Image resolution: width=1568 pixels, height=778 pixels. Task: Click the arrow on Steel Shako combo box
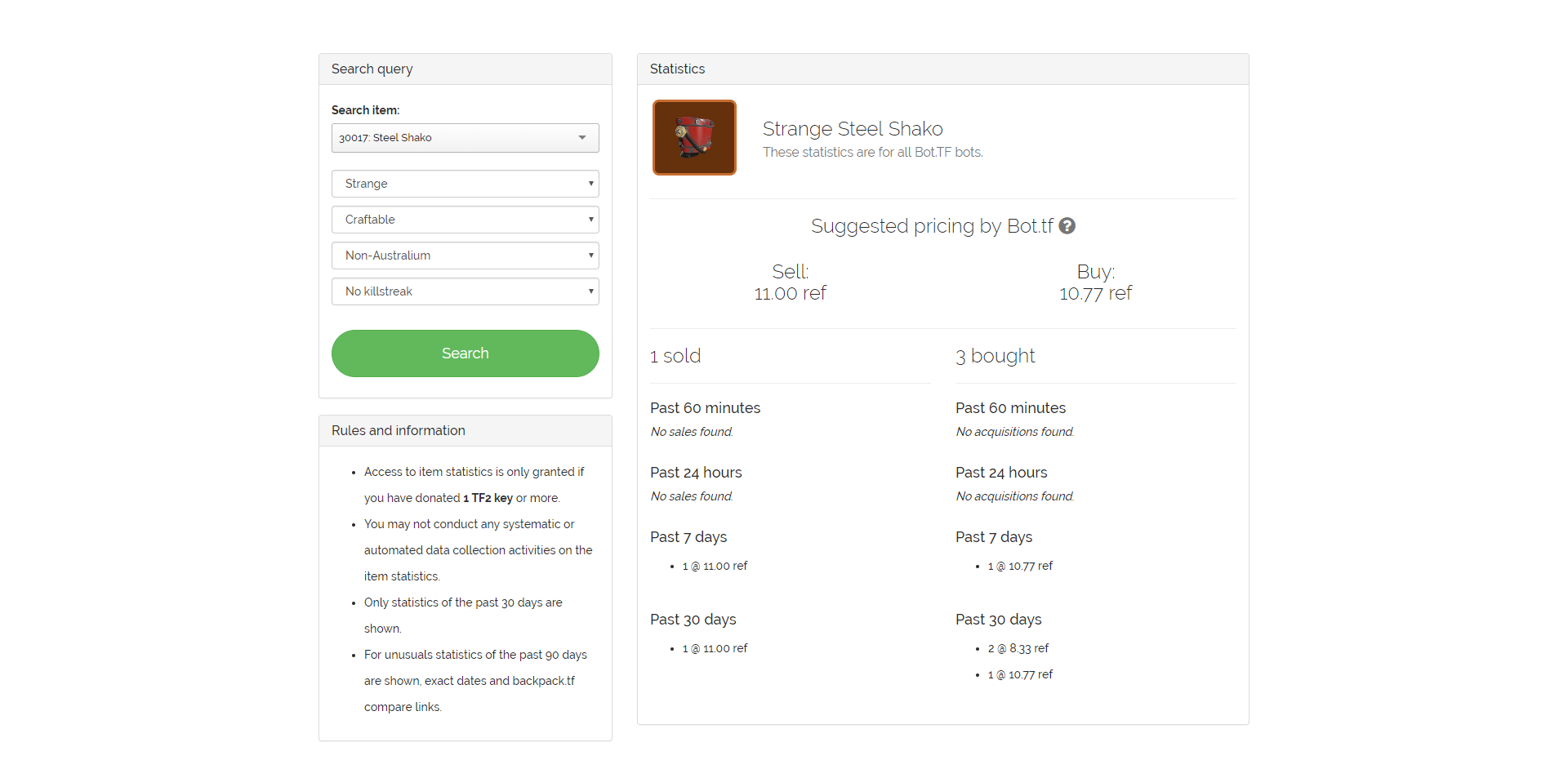tap(582, 138)
